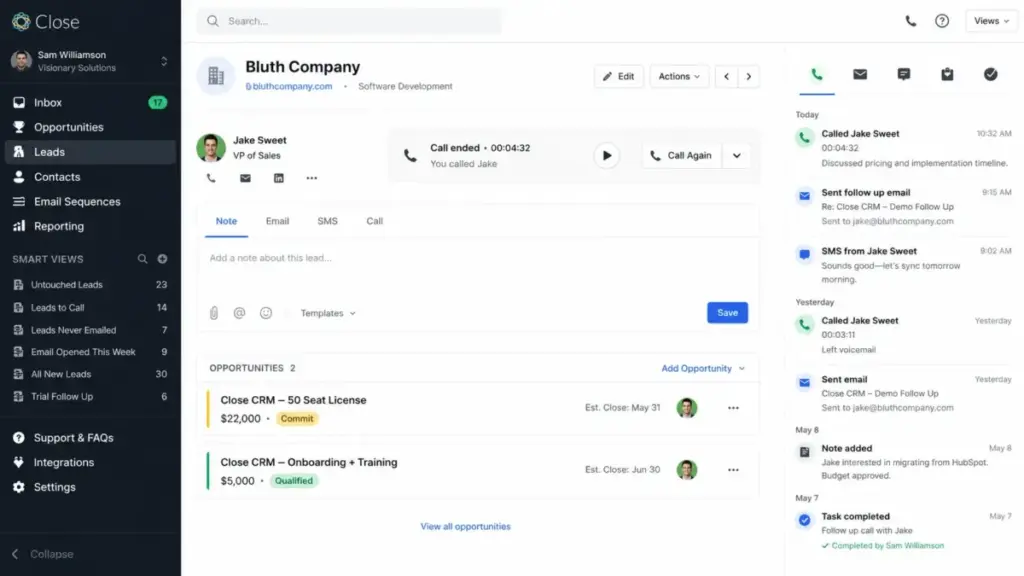The height and width of the screenshot is (576, 1024).
Task: Open the Templates dropdown
Action: (328, 313)
